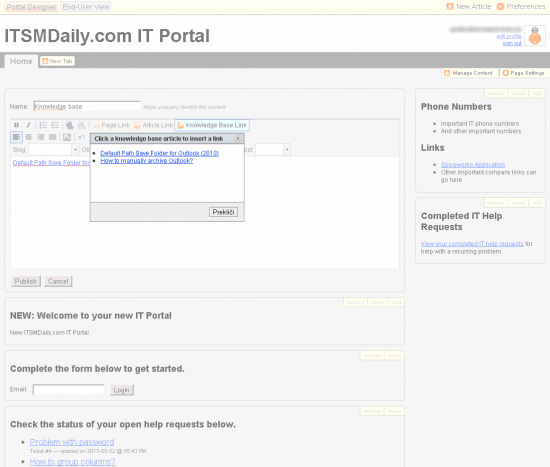The image size is (550, 467).
Task: Insert link to Default Path Save Folder article
Action: [160, 153]
